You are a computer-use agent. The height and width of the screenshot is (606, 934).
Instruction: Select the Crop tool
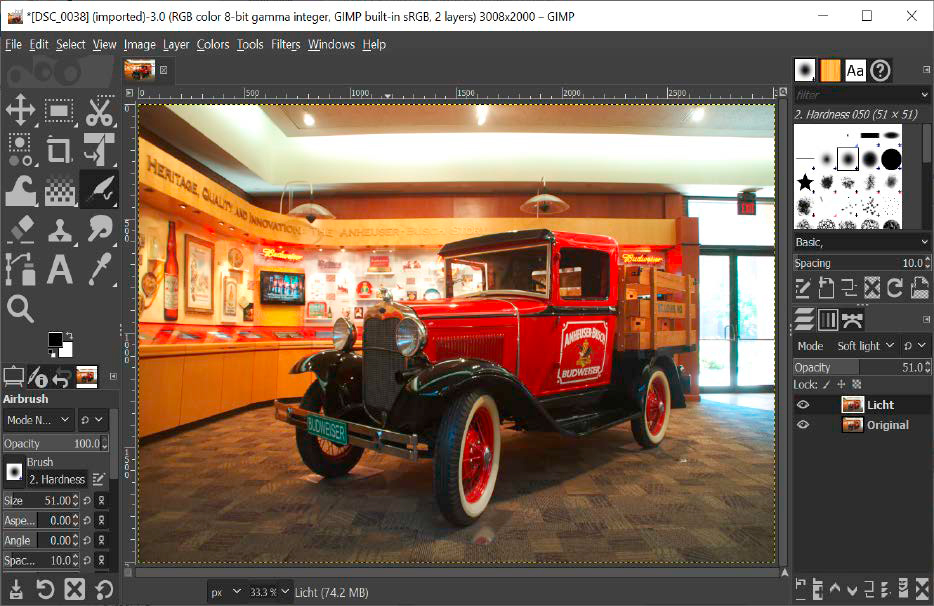click(x=59, y=150)
